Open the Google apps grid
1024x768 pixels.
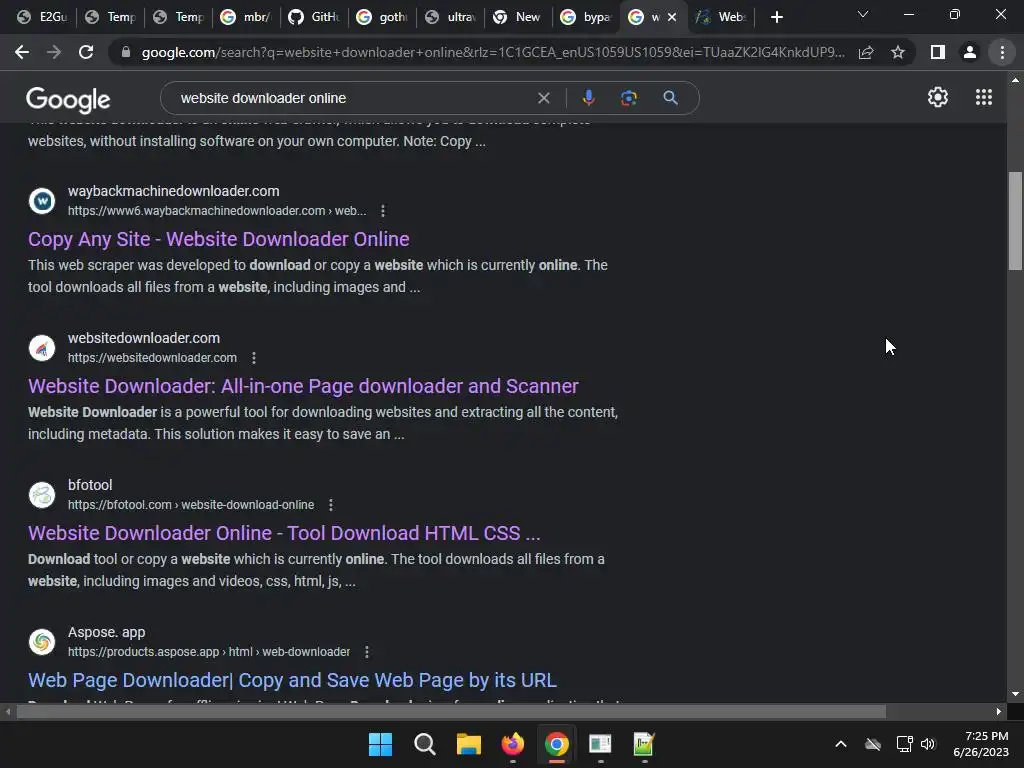[x=984, y=97]
